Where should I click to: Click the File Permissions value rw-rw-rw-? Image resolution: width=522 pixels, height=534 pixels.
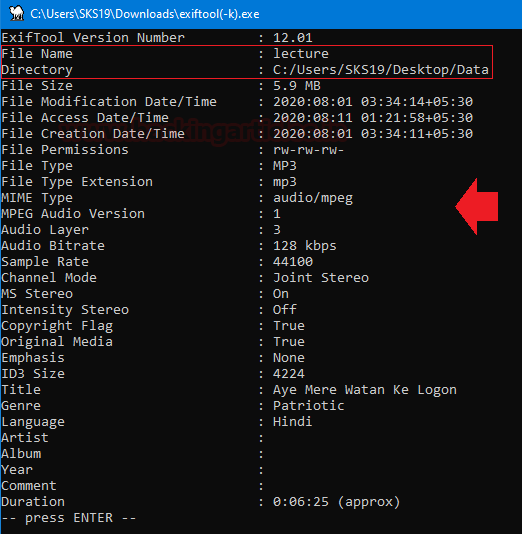click(x=309, y=150)
